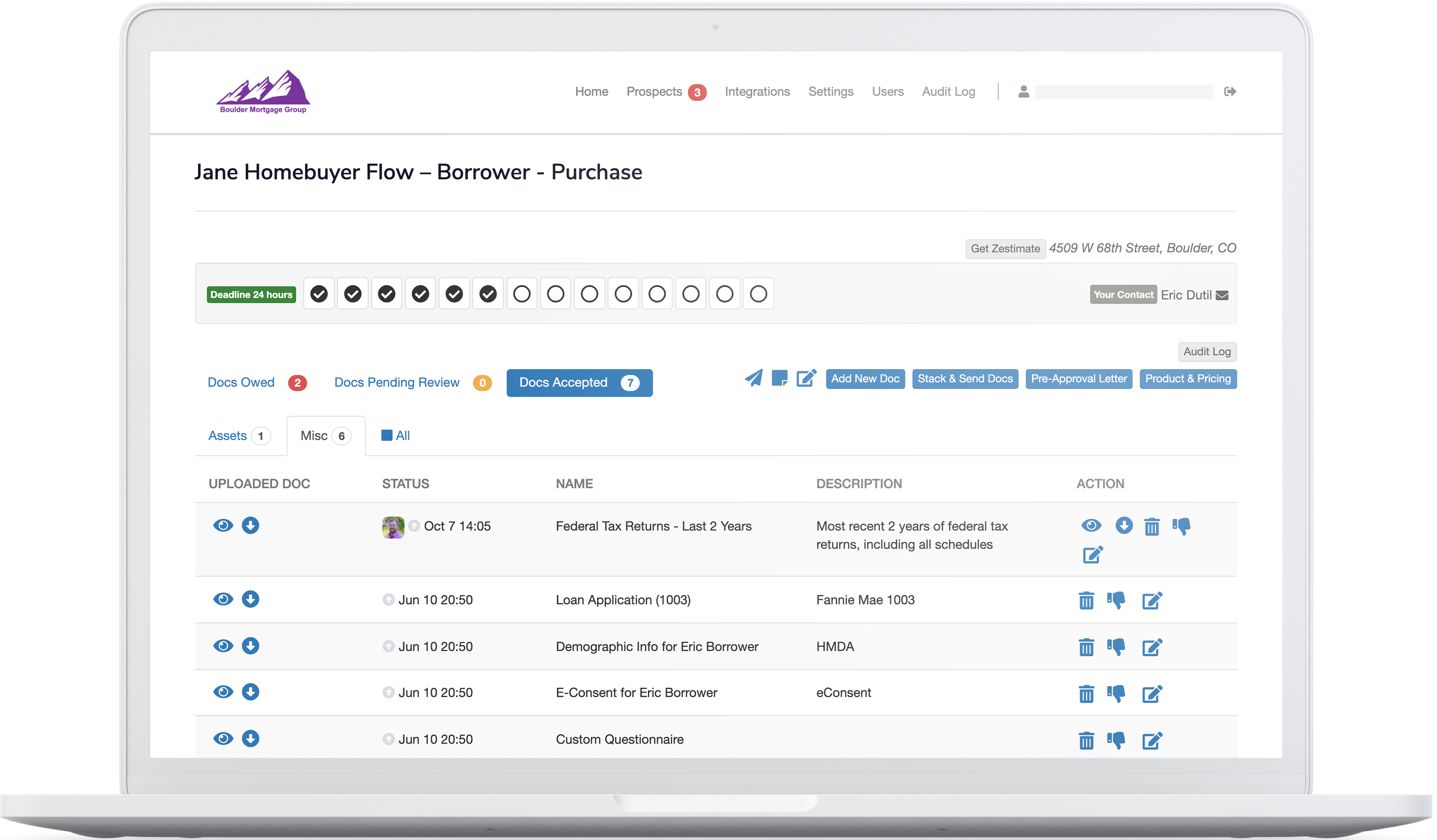
Task: Expand the Jun 10 20:50 status for Loan Application
Action: click(x=389, y=600)
